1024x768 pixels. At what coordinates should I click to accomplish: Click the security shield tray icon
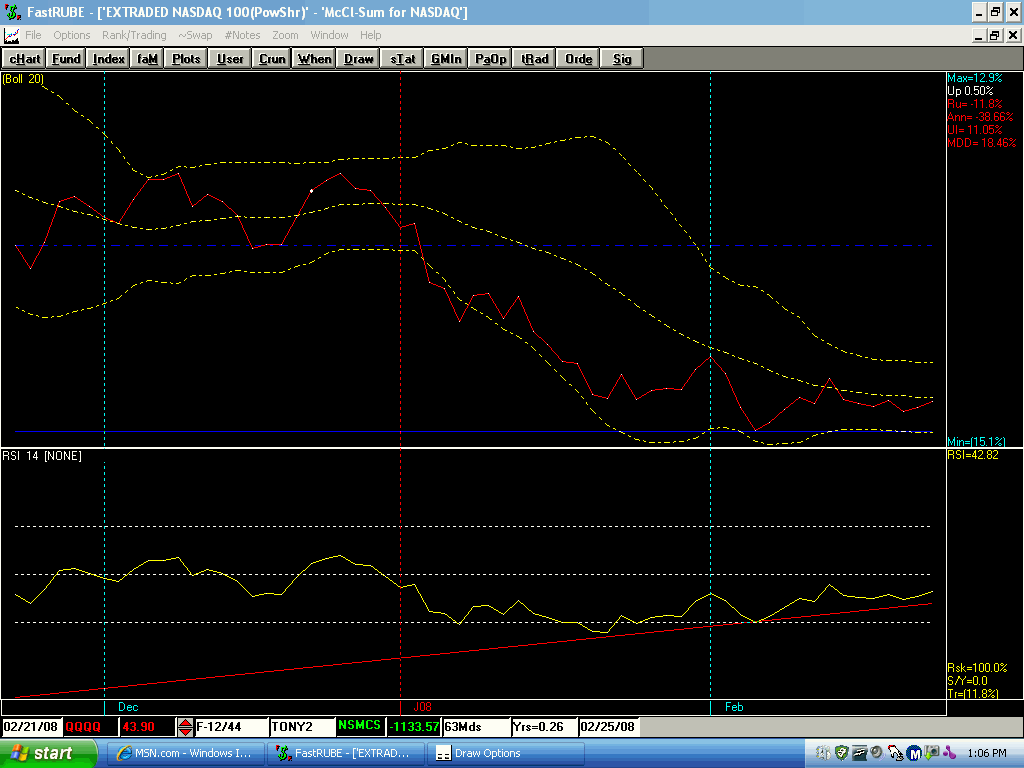[842, 754]
